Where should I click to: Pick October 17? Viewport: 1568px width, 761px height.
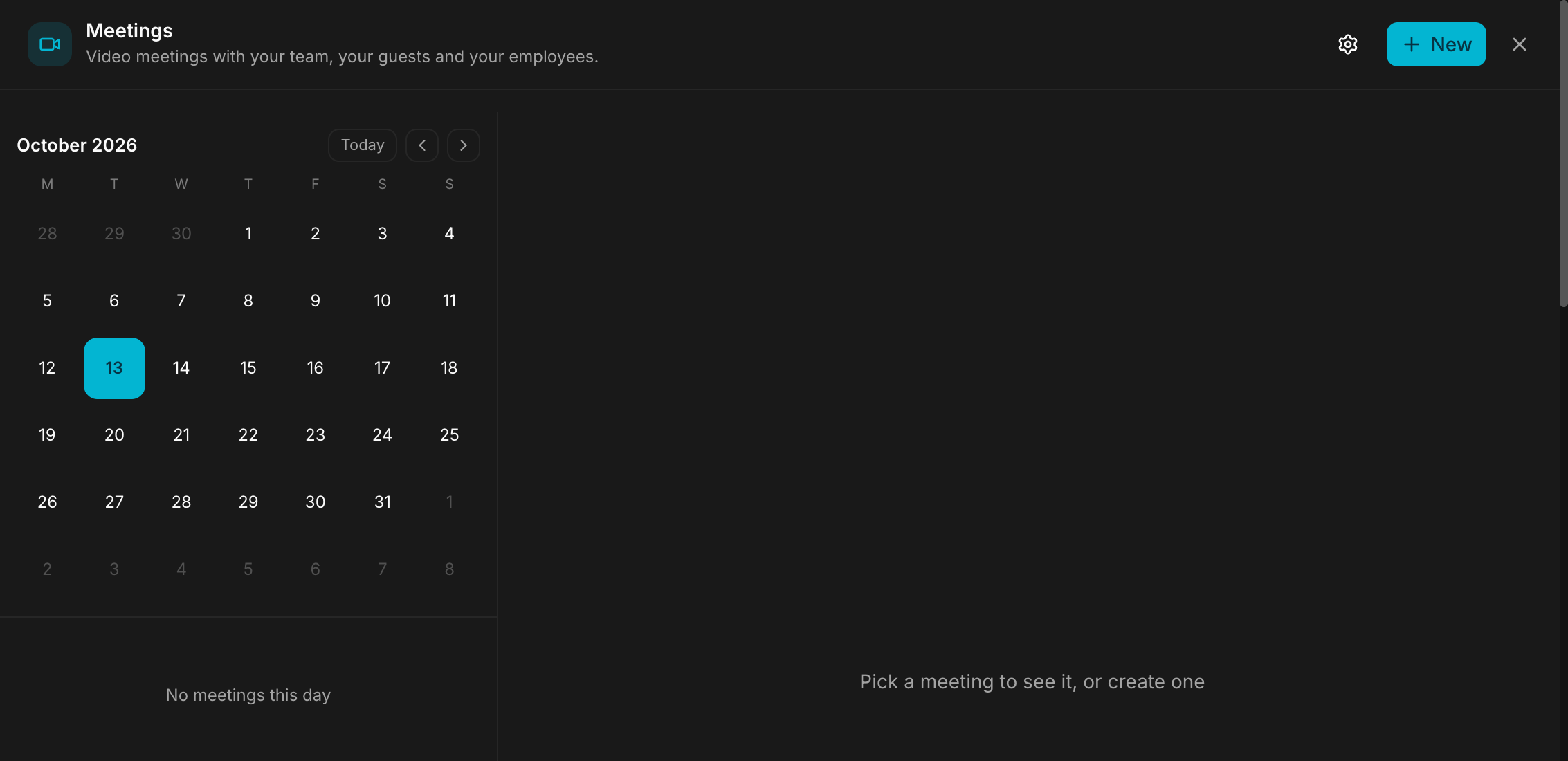pos(383,368)
